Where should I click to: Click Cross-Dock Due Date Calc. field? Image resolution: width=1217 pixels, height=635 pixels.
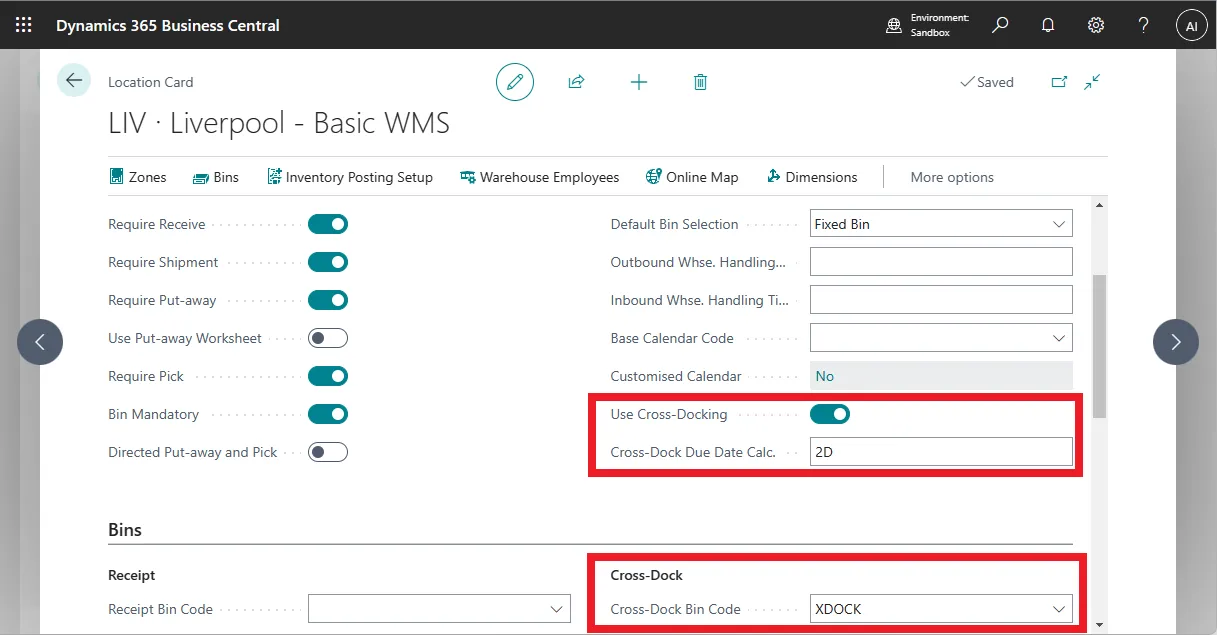pos(941,452)
